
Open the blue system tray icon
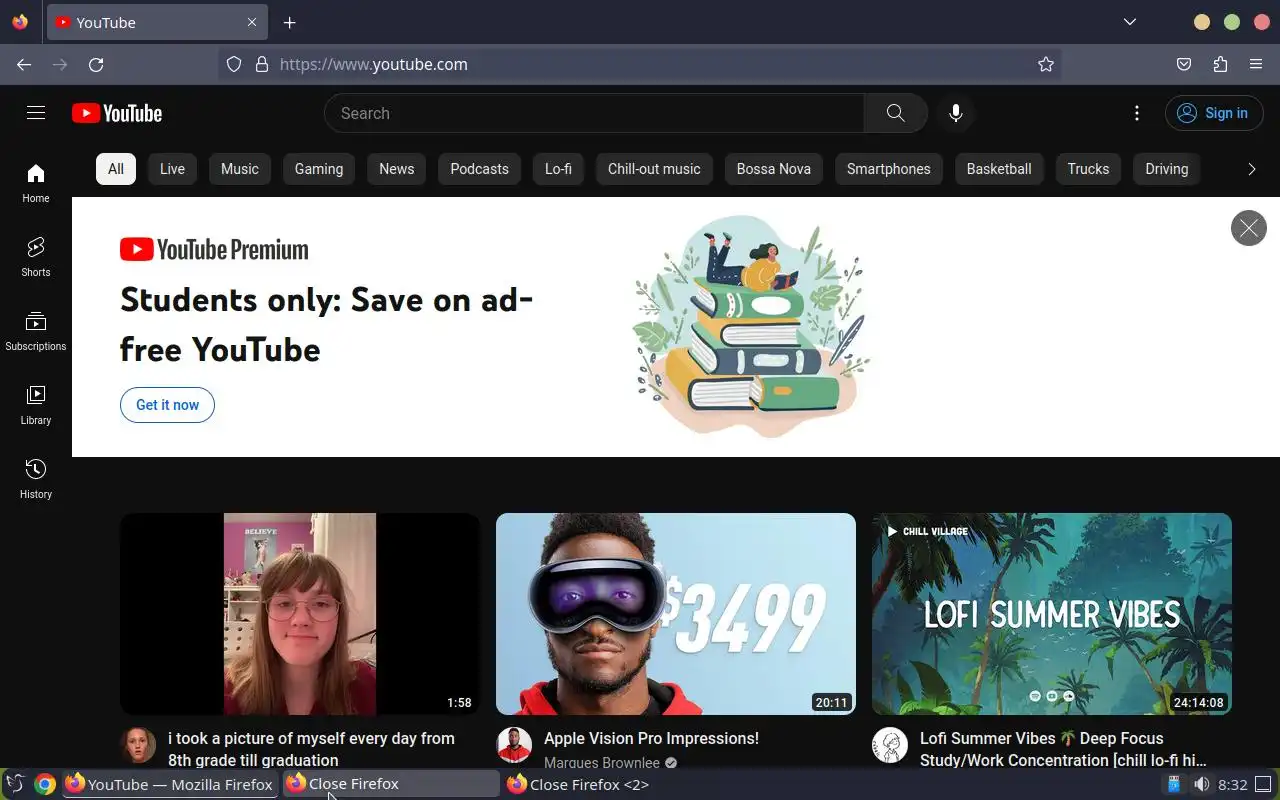pyautogui.click(x=1174, y=784)
